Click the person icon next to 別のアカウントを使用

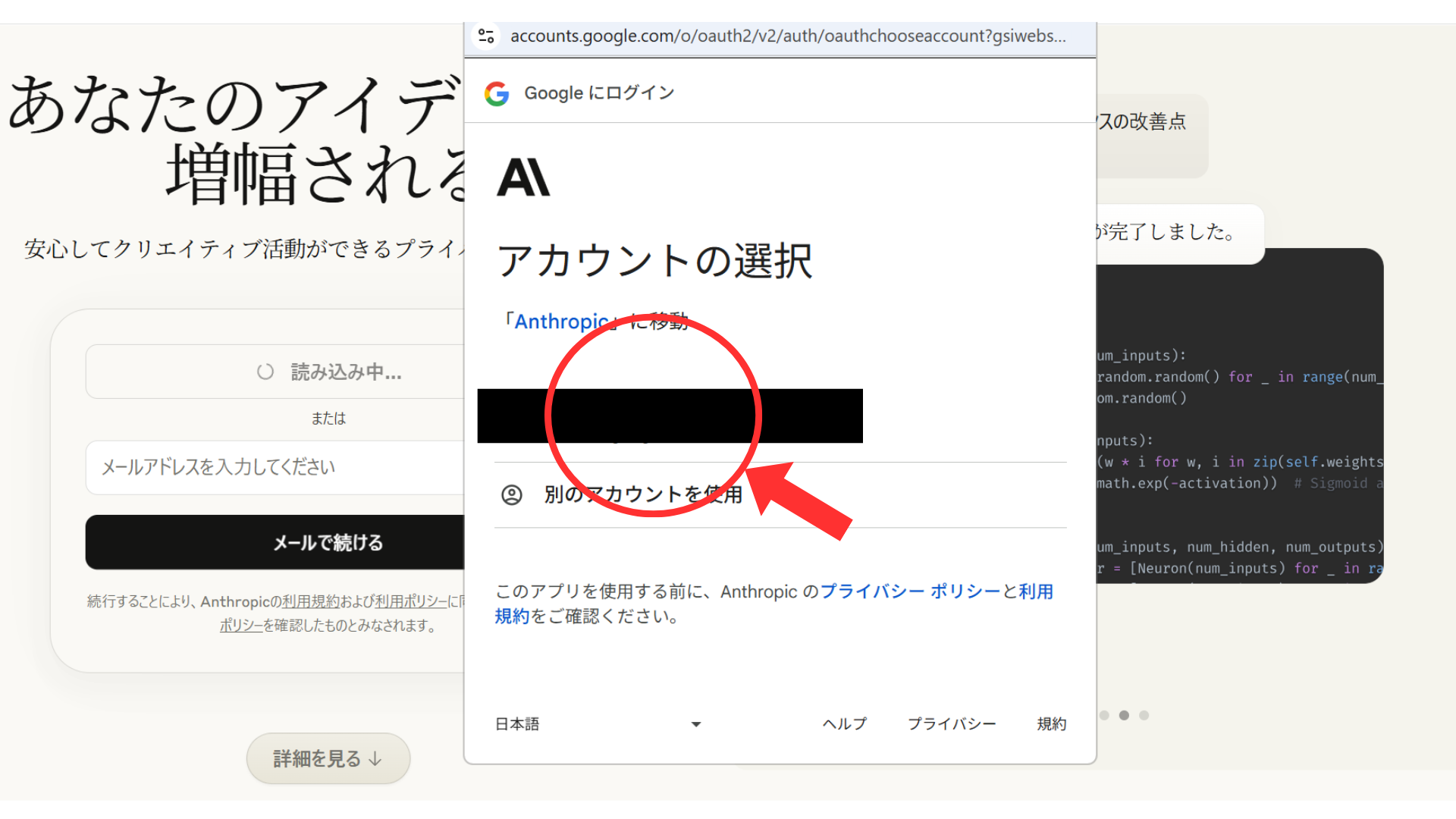point(512,495)
